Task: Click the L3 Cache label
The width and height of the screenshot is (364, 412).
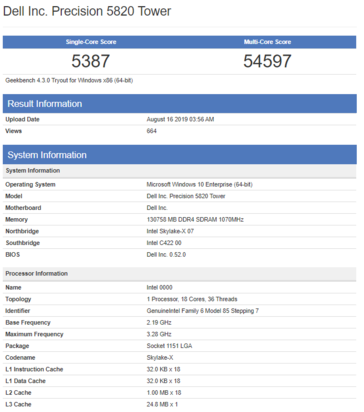Action: coord(18,404)
